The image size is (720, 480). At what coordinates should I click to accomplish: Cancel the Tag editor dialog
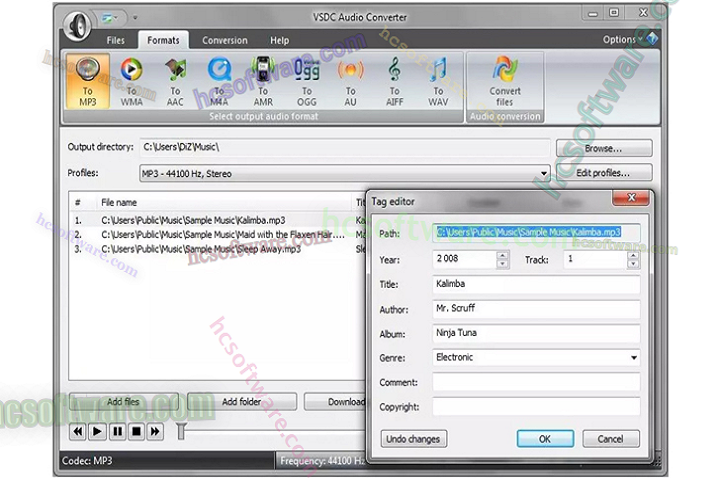(611, 439)
